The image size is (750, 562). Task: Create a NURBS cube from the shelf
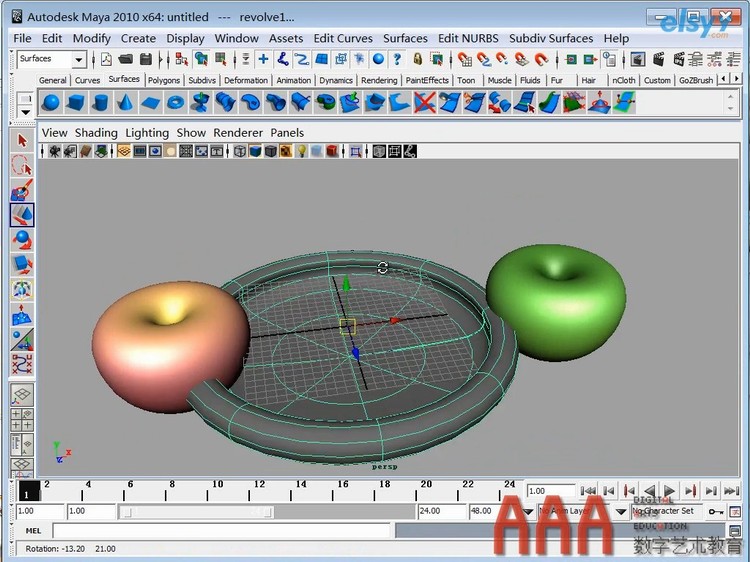(76, 102)
